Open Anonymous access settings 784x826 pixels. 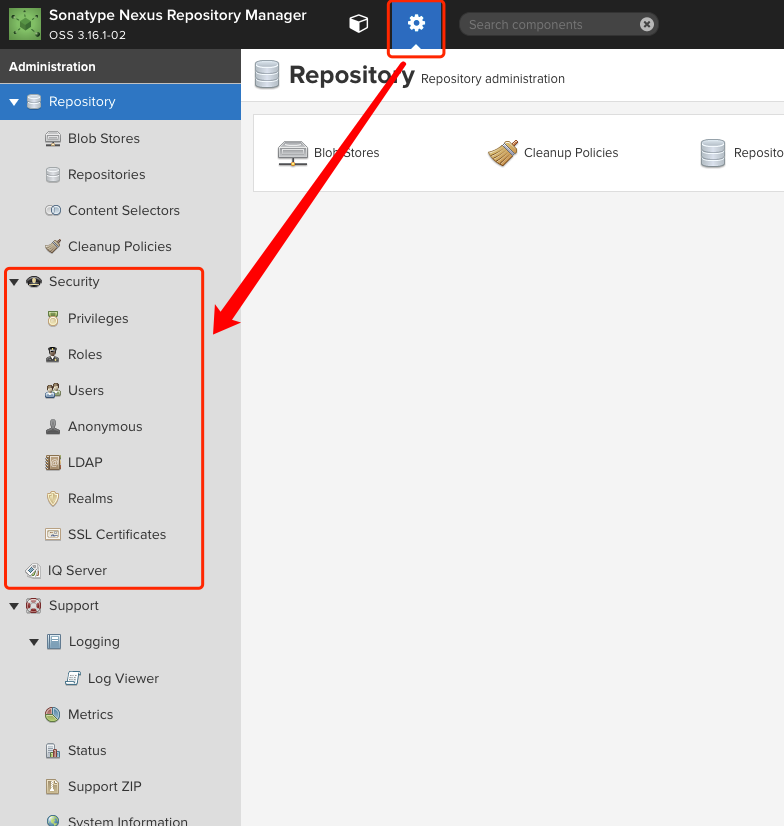pos(105,426)
